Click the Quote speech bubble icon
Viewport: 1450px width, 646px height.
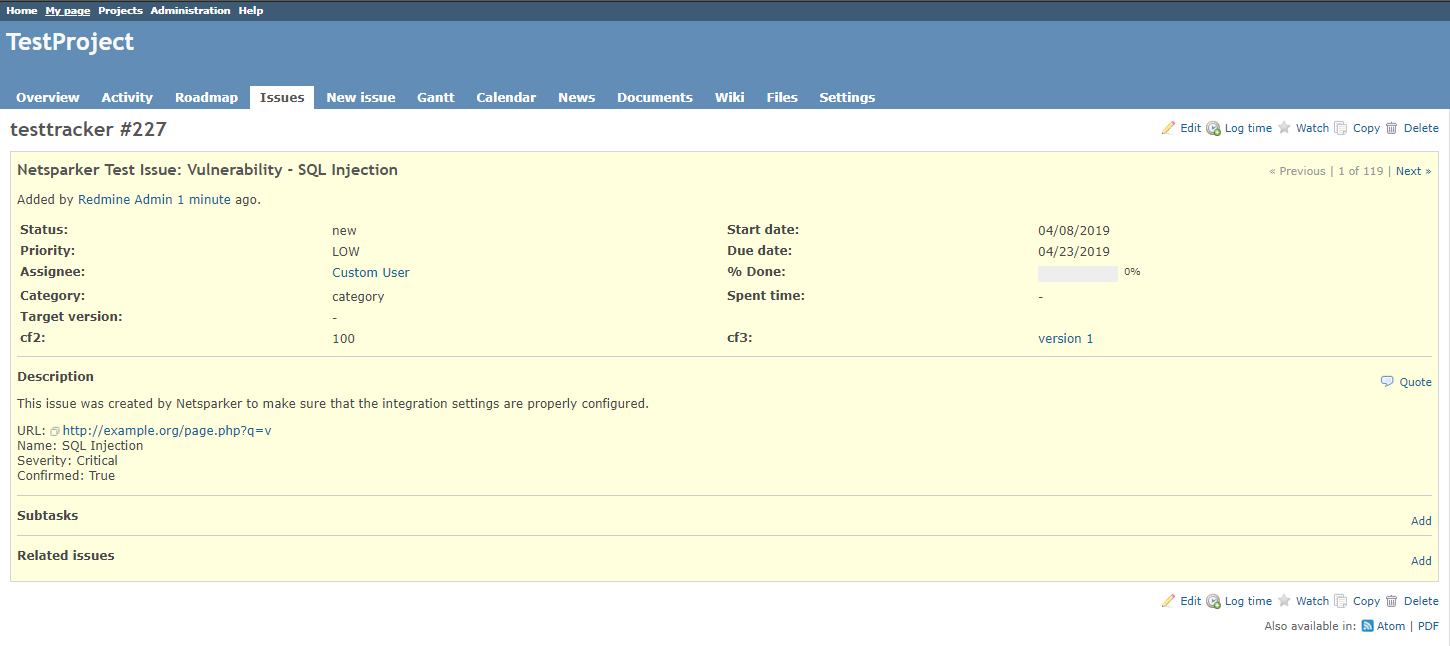1387,381
